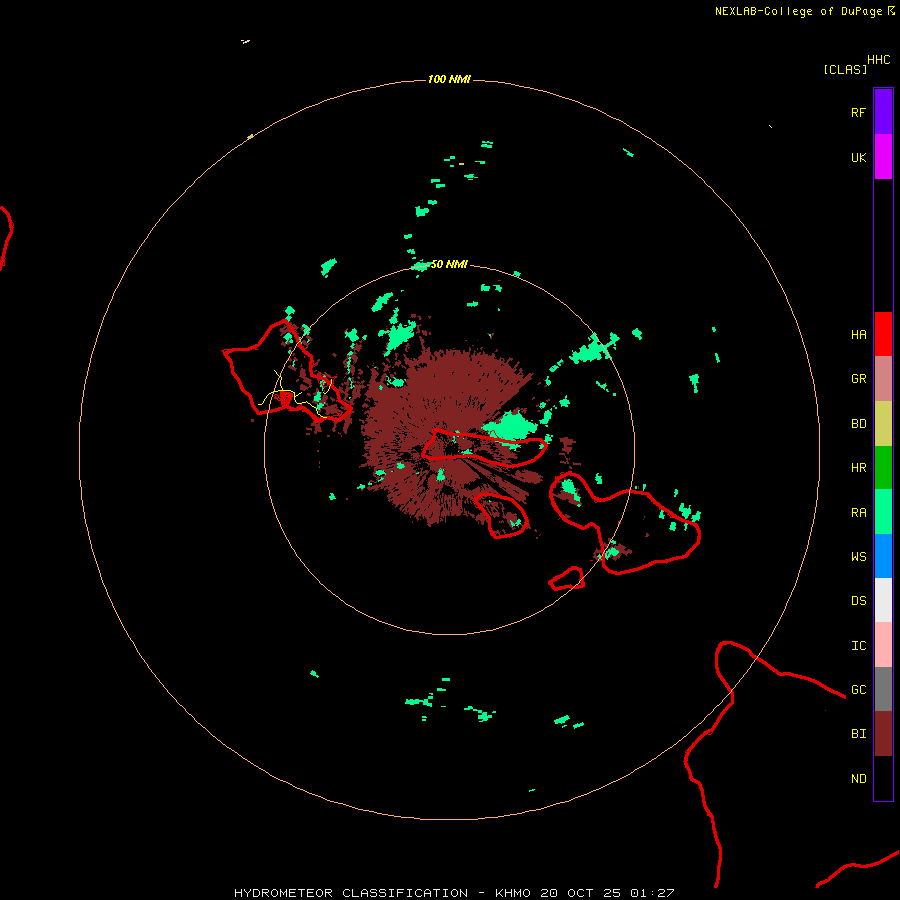Click the BD legend label
This screenshot has width=900, height=900.
click(858, 424)
